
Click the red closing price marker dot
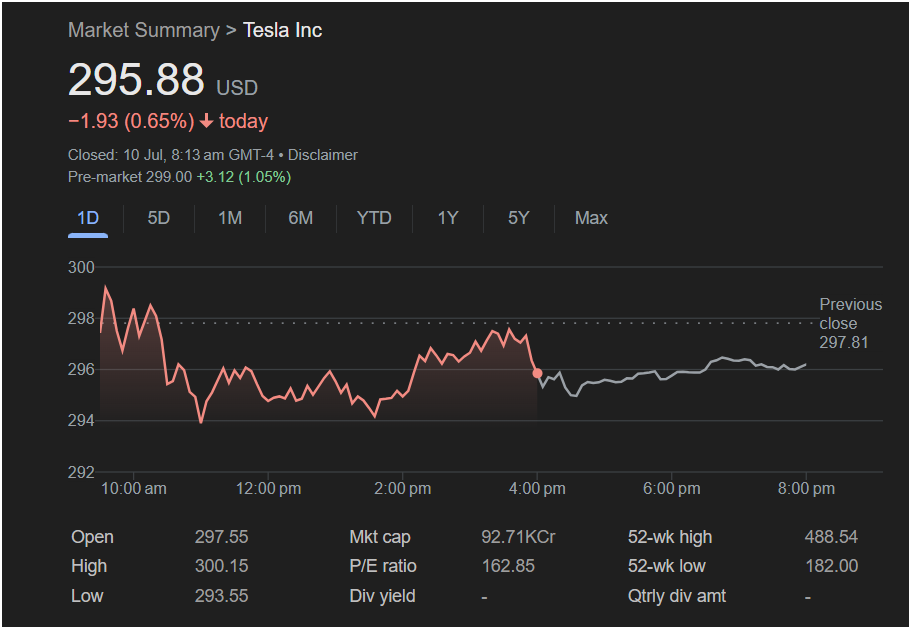tap(537, 373)
